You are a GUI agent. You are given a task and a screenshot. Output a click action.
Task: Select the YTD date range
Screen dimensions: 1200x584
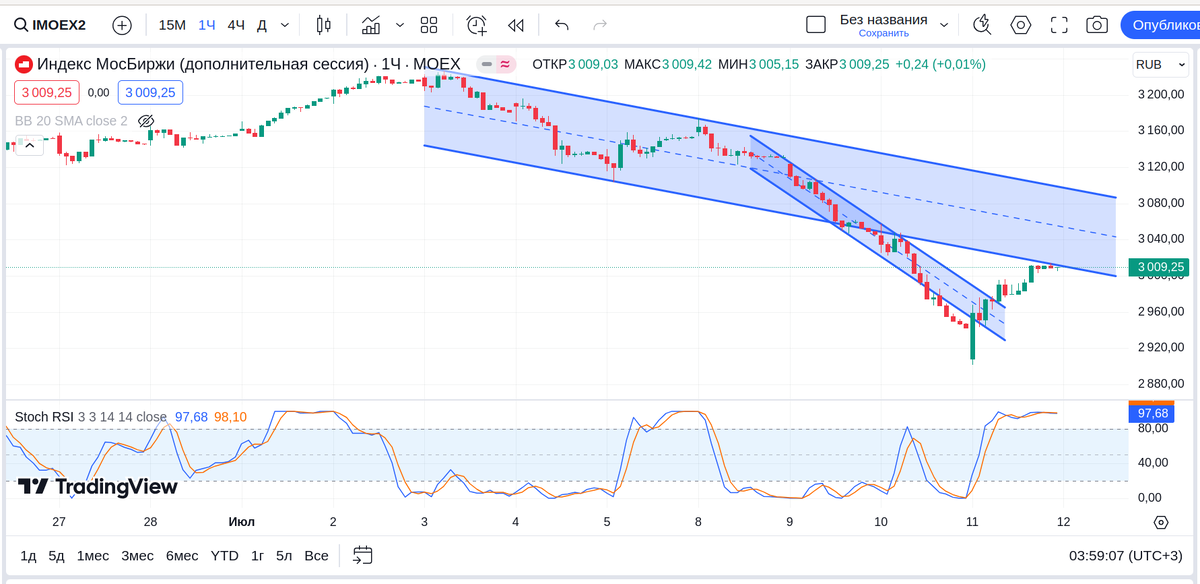(x=225, y=555)
